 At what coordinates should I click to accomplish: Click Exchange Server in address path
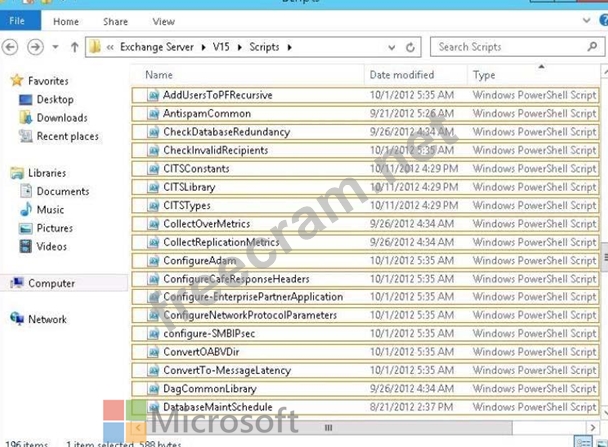coord(157,47)
